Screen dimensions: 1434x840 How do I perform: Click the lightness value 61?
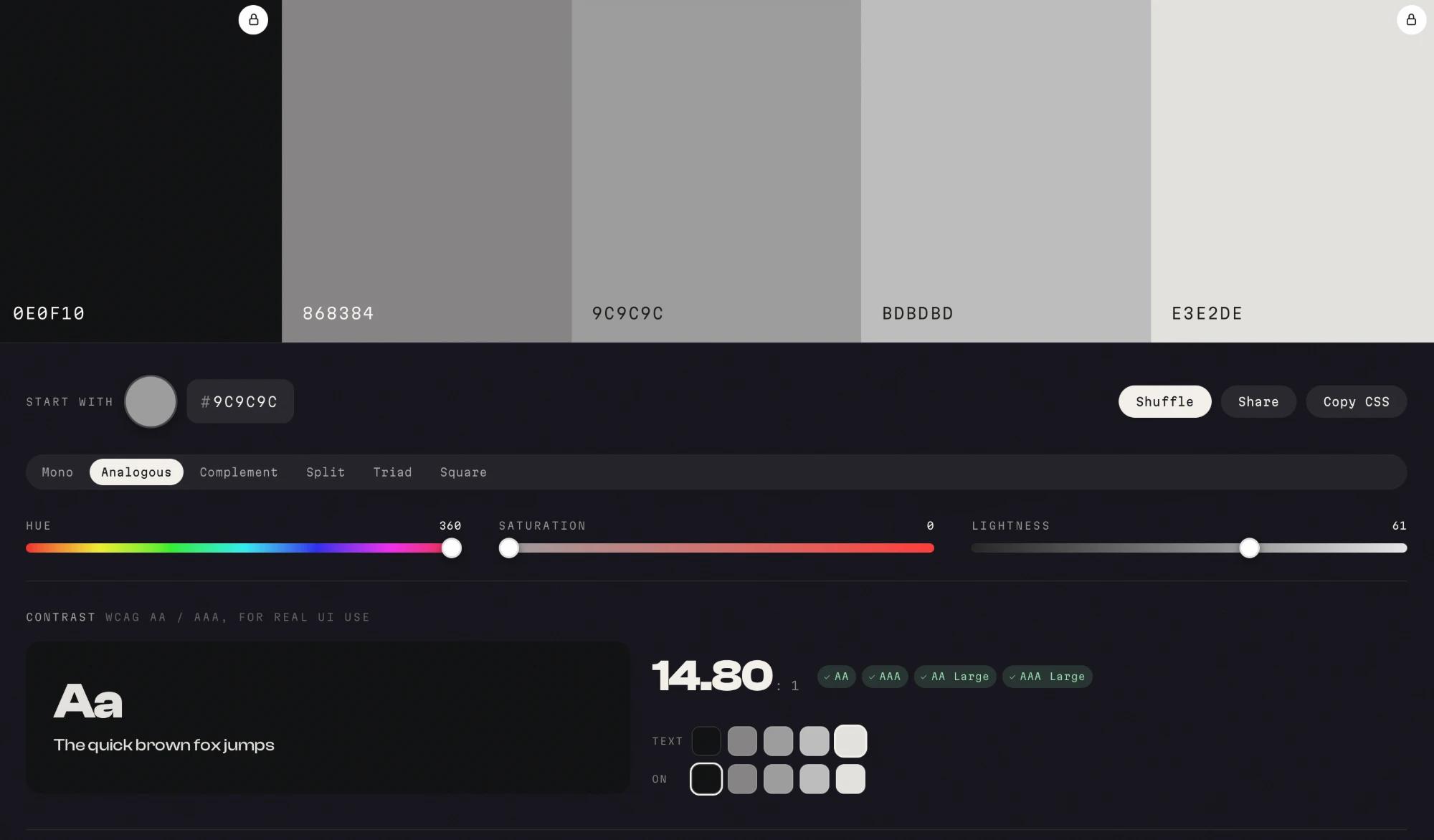[1399, 526]
